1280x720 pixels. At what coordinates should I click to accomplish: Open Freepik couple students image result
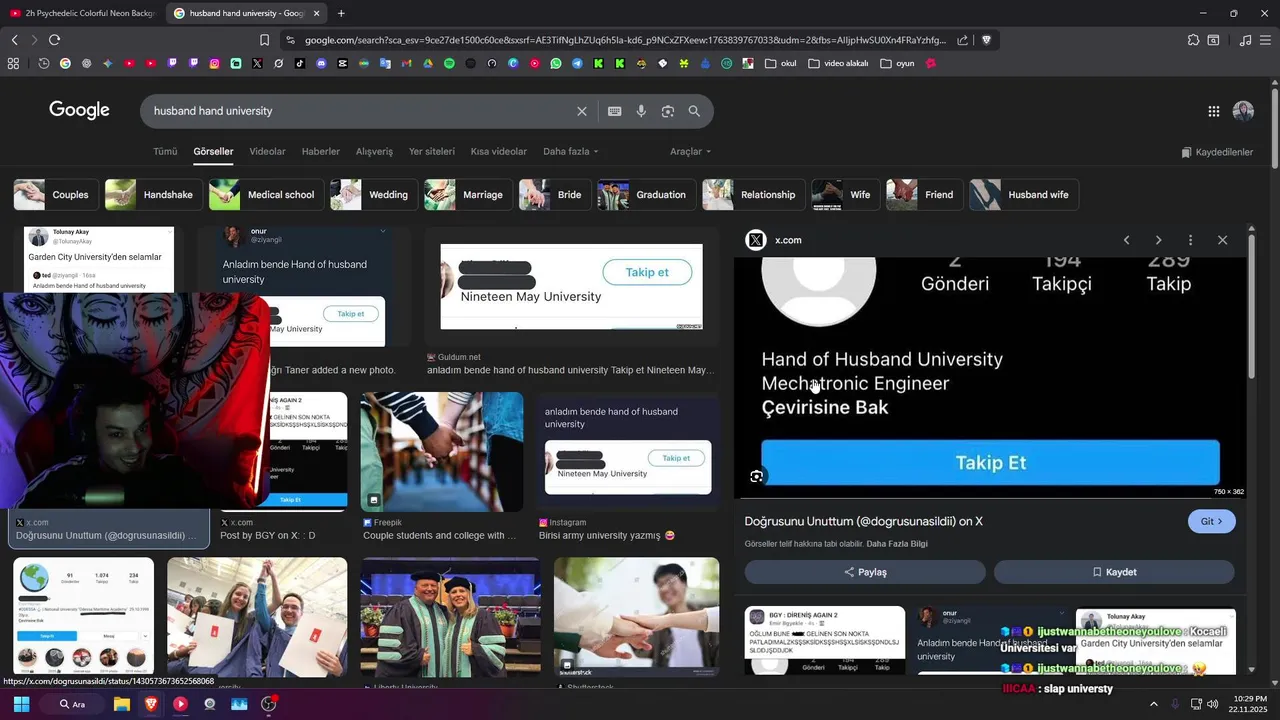coord(442,452)
